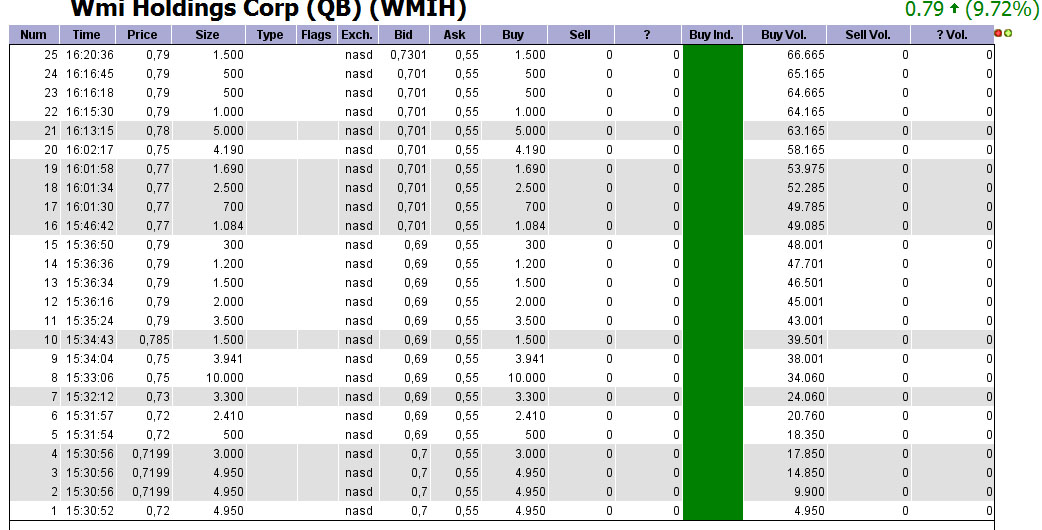
Task: Click the Sell Vol. column header
Action: click(x=869, y=35)
